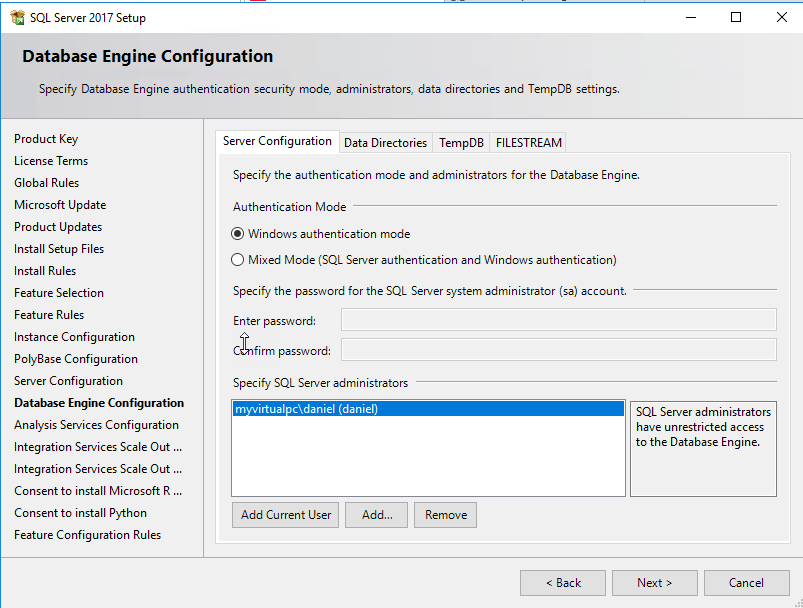Screen dimensions: 803x608
Task: Click the Database Engine Configuration step
Action: pyautogui.click(x=99, y=403)
